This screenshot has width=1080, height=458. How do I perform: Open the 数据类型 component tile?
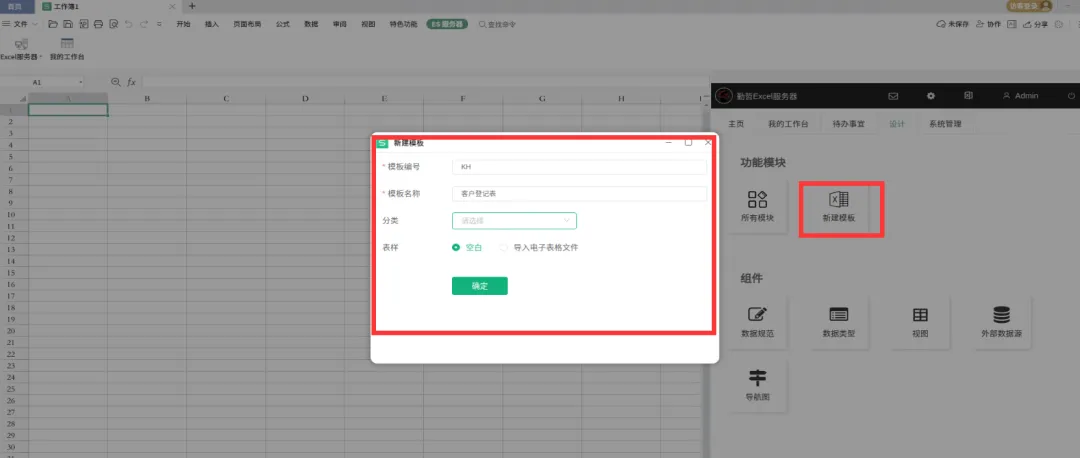click(x=839, y=322)
